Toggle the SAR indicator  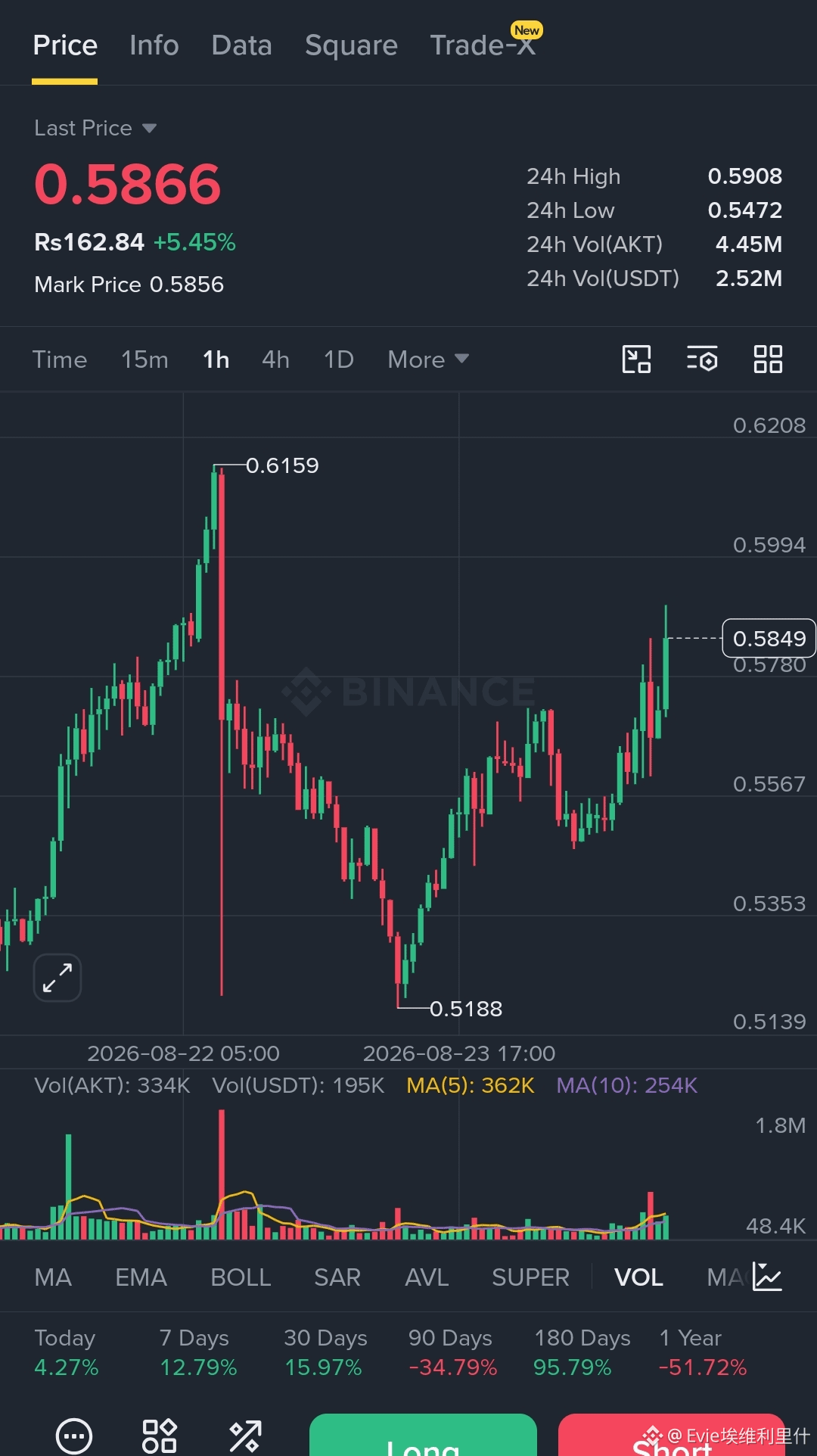coord(337,1277)
